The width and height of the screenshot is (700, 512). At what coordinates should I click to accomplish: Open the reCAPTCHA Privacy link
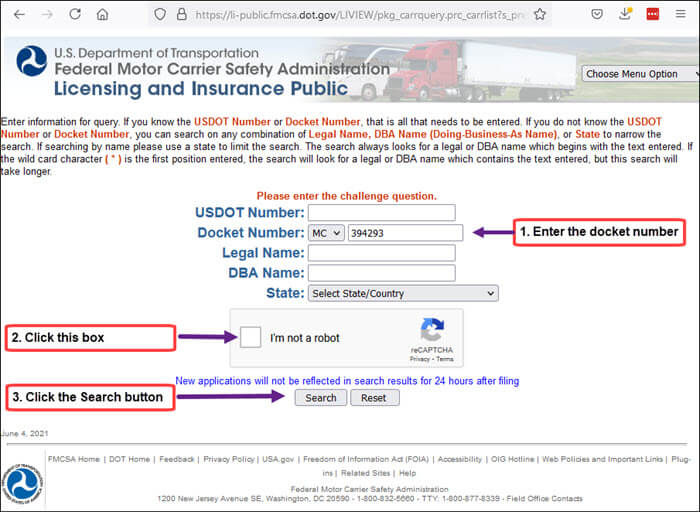[x=419, y=359]
